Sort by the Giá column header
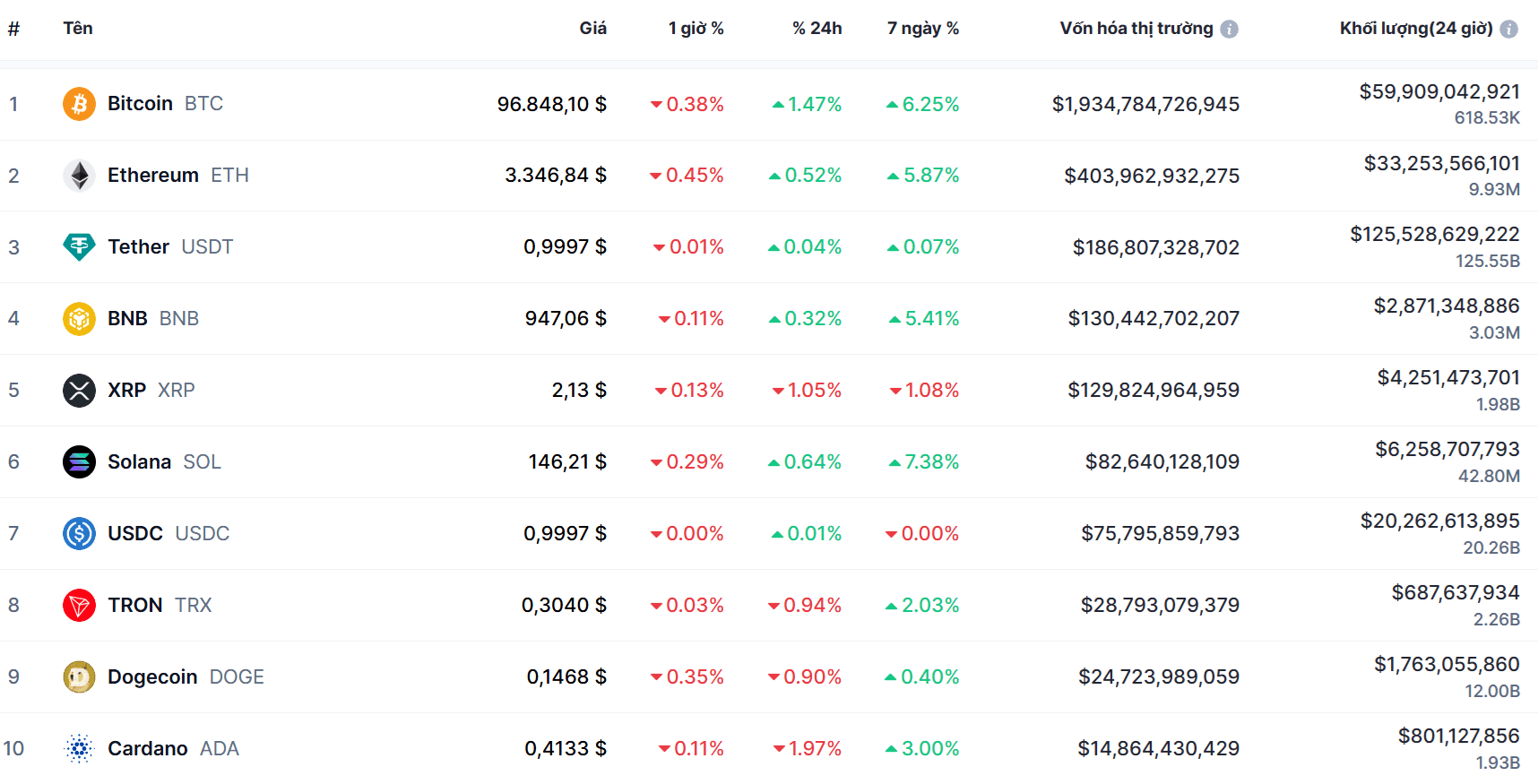Screen dimensions: 1538x784 coord(592,28)
